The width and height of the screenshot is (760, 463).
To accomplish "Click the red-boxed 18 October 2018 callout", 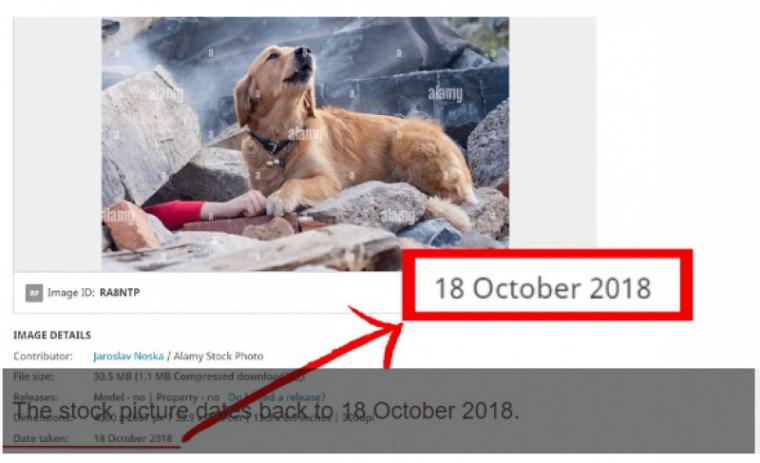I will (x=547, y=285).
